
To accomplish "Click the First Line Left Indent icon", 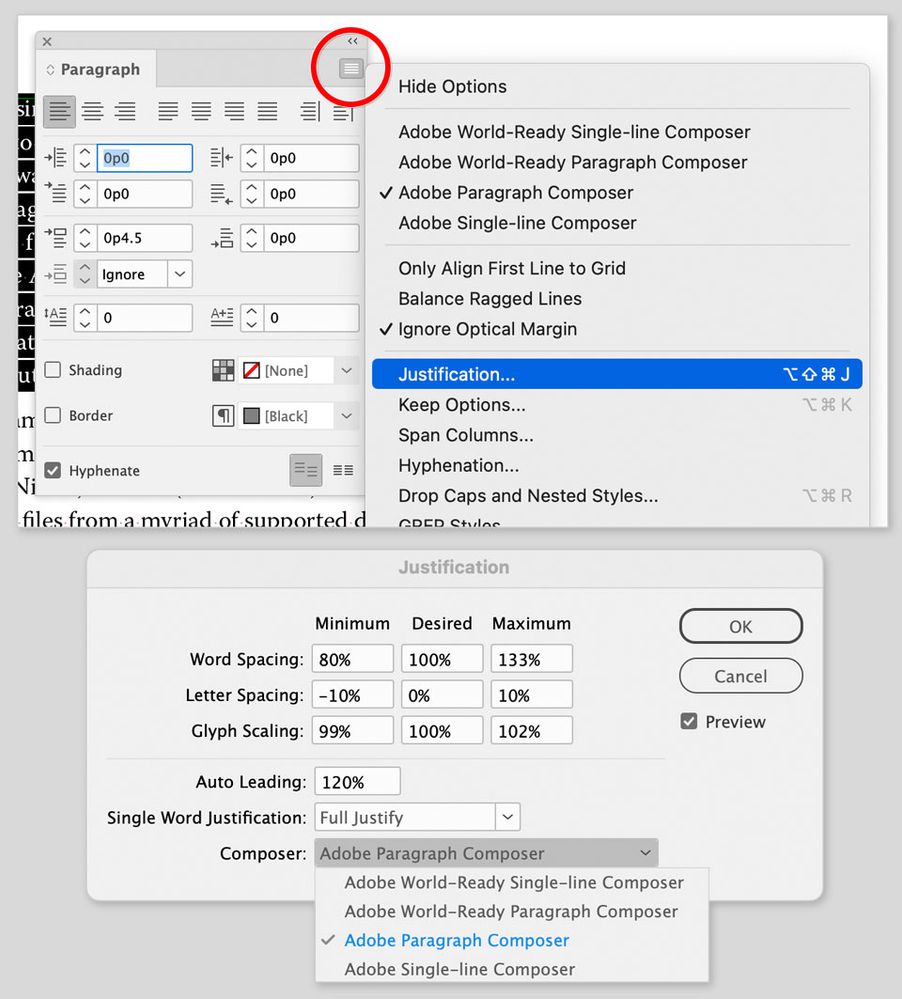I will 55,193.
